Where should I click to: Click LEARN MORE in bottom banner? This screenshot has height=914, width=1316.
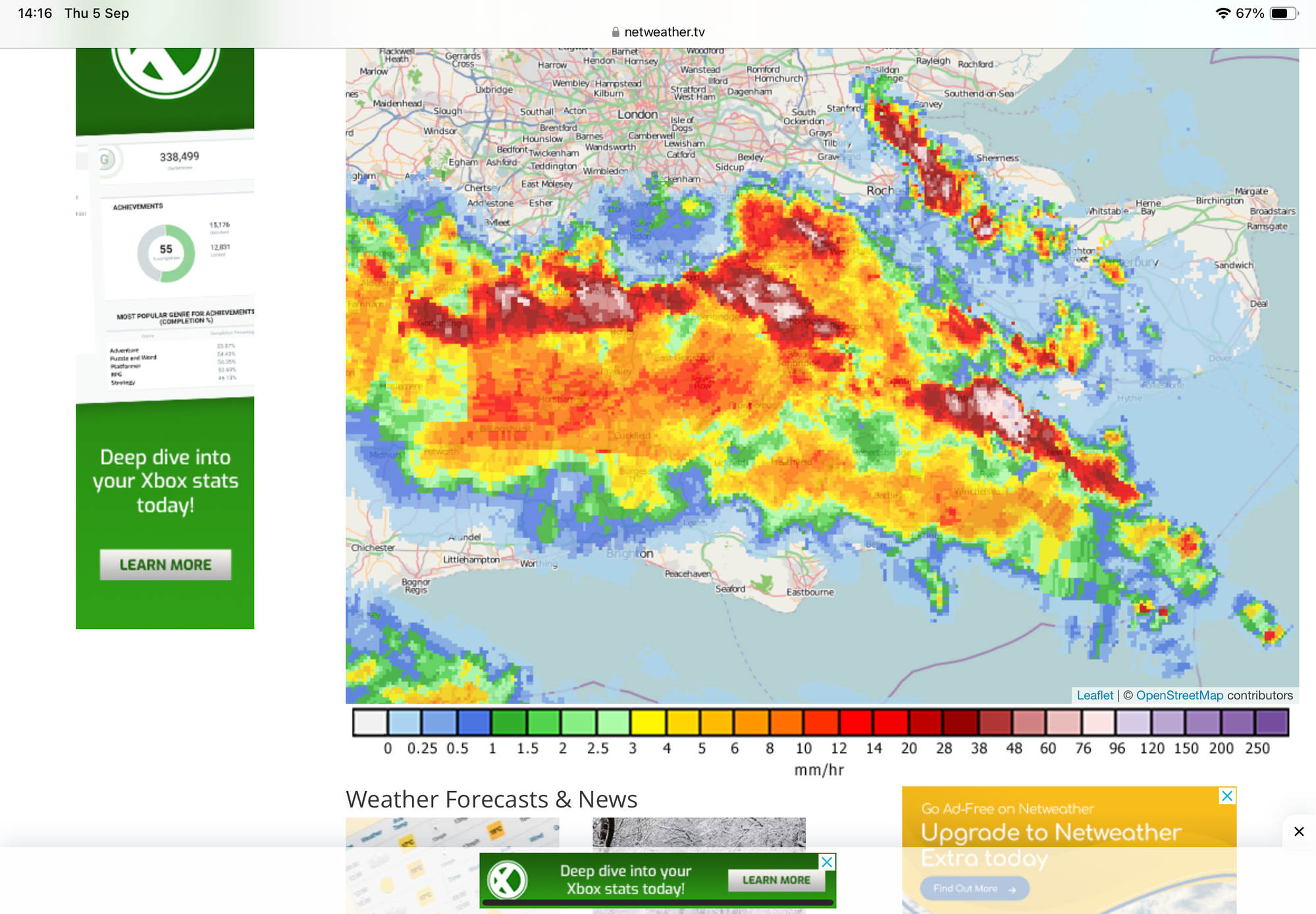tap(776, 880)
